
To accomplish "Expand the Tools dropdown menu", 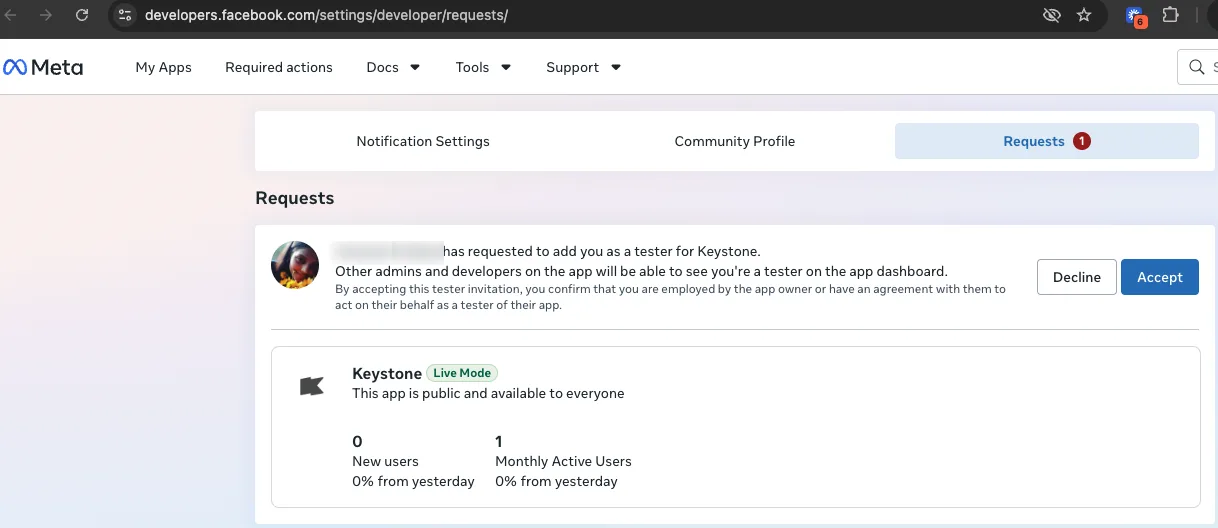I will click(x=483, y=67).
